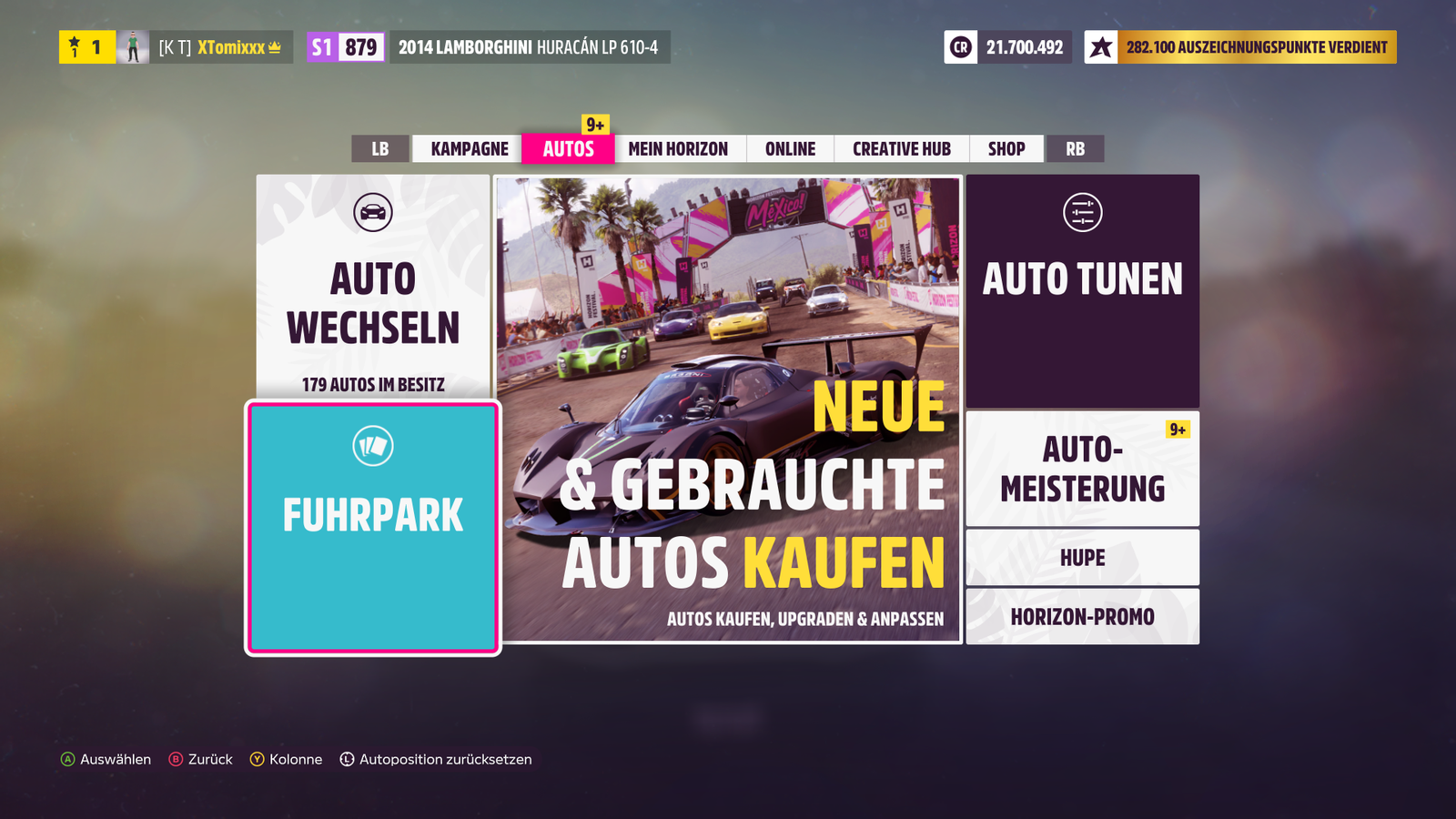Image resolution: width=1456 pixels, height=819 pixels.
Task: Switch to the Shop tab
Action: (x=1006, y=148)
